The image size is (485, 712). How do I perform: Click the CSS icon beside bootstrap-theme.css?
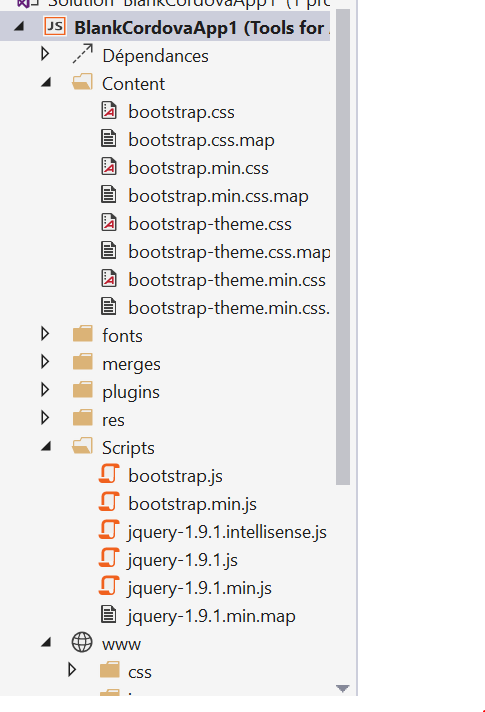pos(109,223)
